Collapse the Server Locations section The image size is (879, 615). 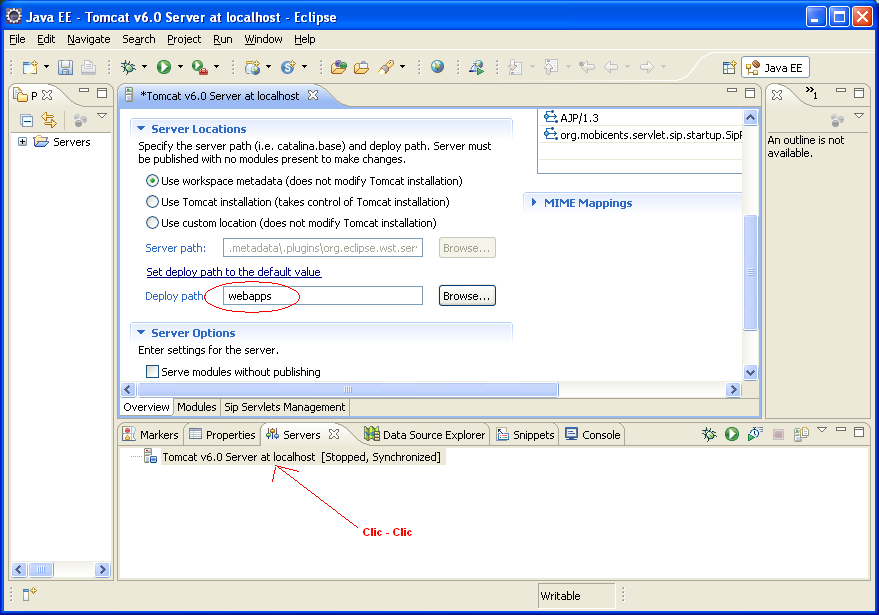click(x=139, y=129)
